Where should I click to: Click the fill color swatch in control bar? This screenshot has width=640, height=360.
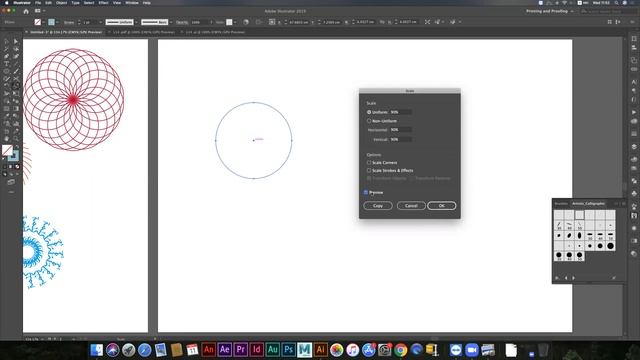click(x=38, y=22)
